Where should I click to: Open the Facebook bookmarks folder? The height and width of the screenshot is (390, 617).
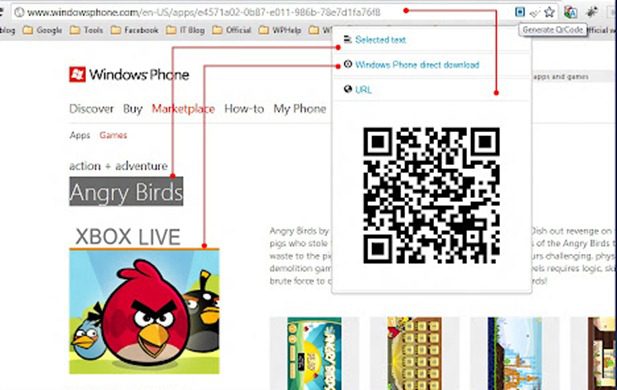[135, 30]
